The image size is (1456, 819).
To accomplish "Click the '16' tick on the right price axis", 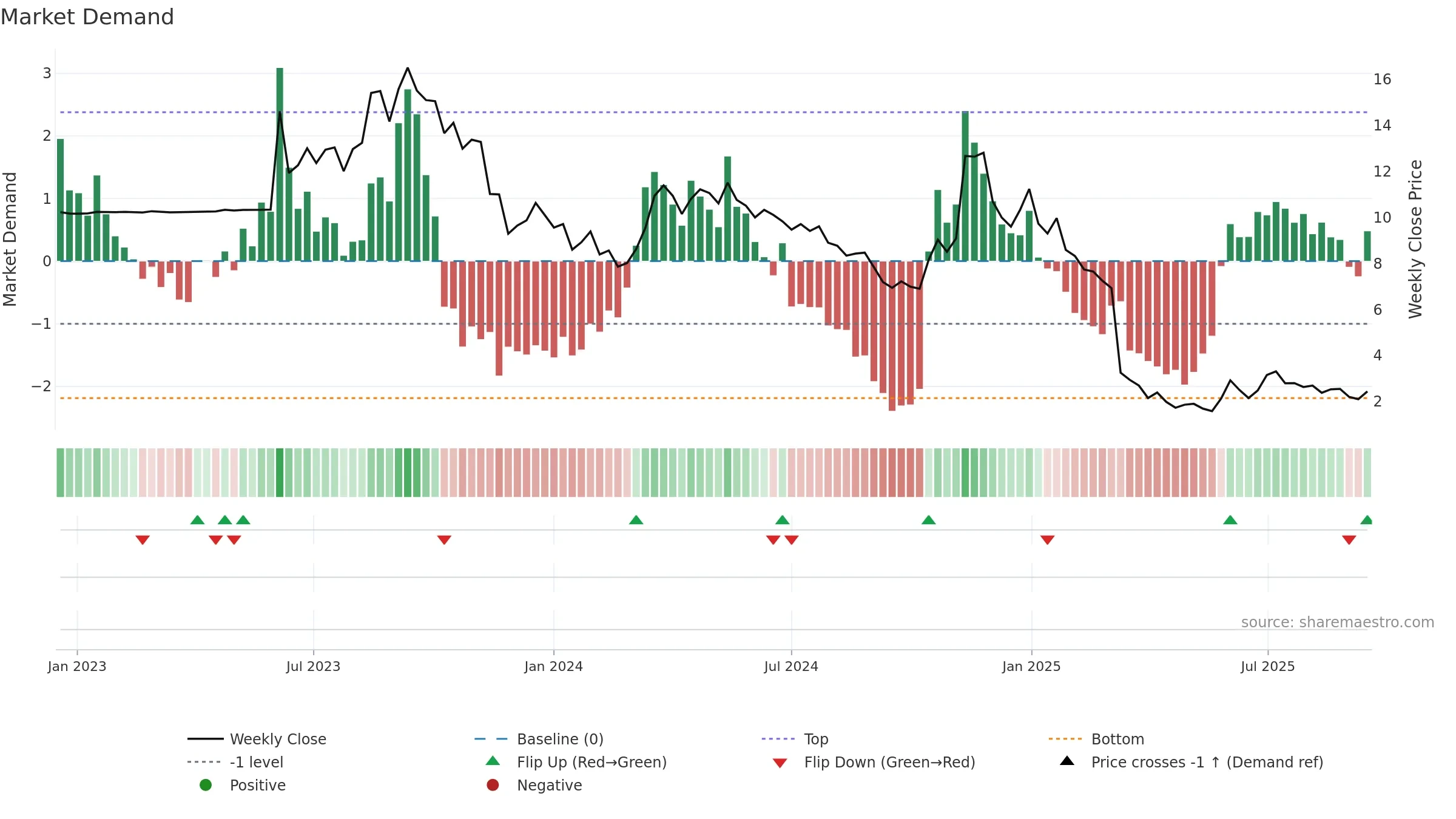I will (1382, 79).
